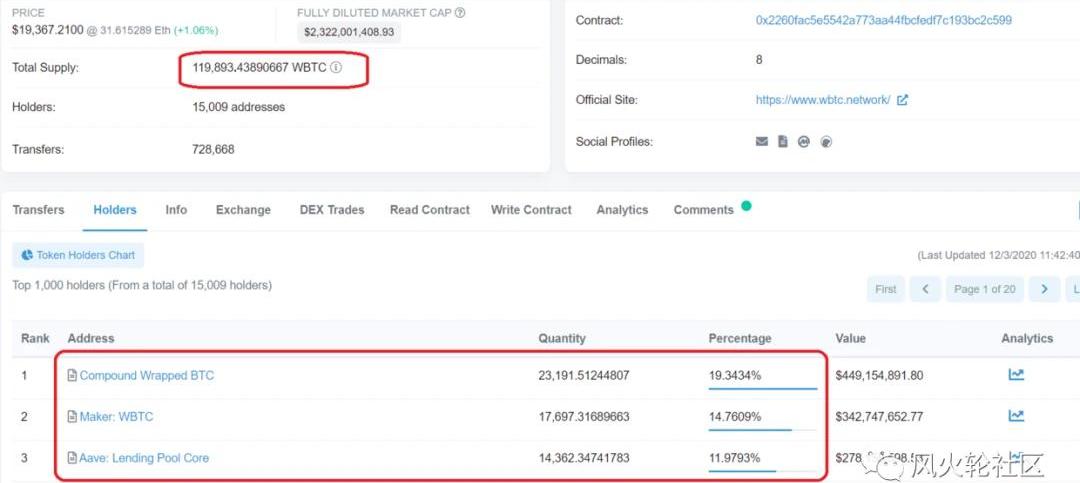Click the Page 1 of 20 indicator
Viewport: 1080px width, 483px height.
pos(985,289)
